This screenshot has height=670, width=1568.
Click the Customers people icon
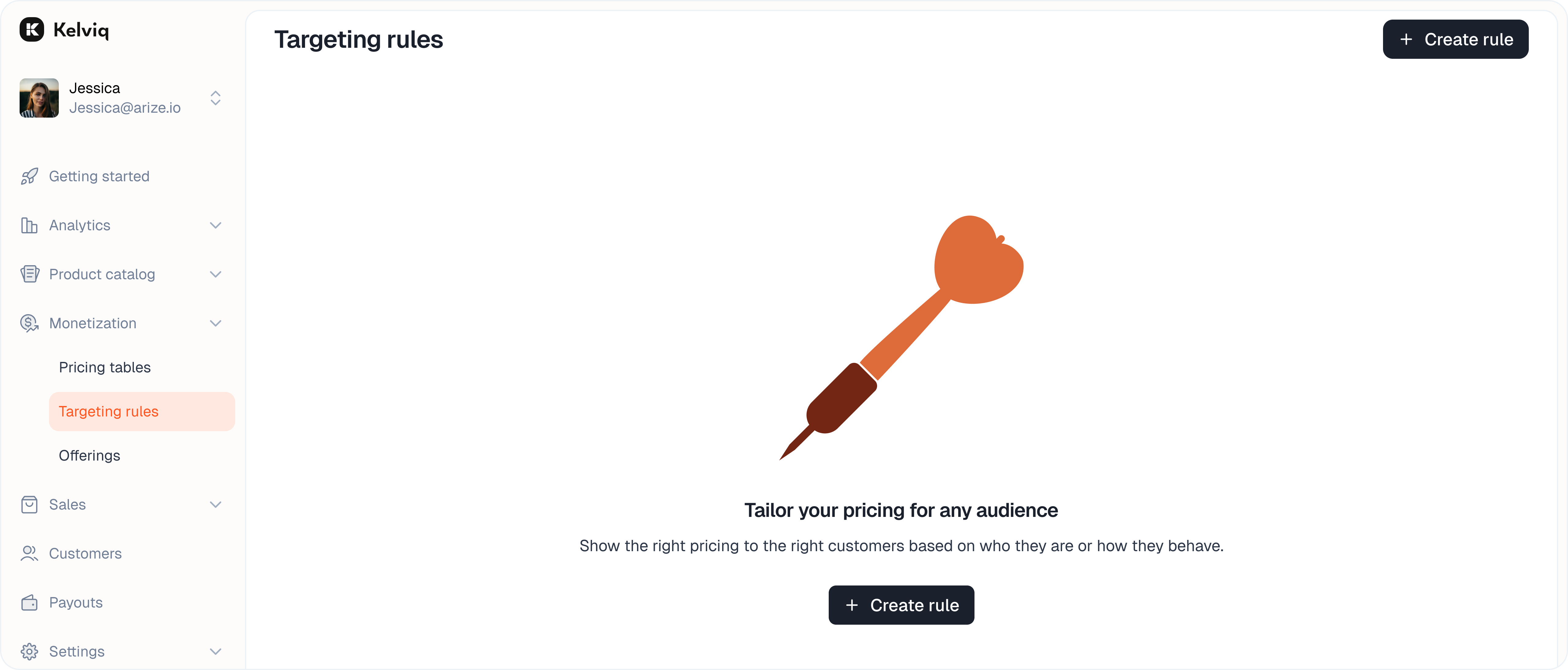(29, 554)
